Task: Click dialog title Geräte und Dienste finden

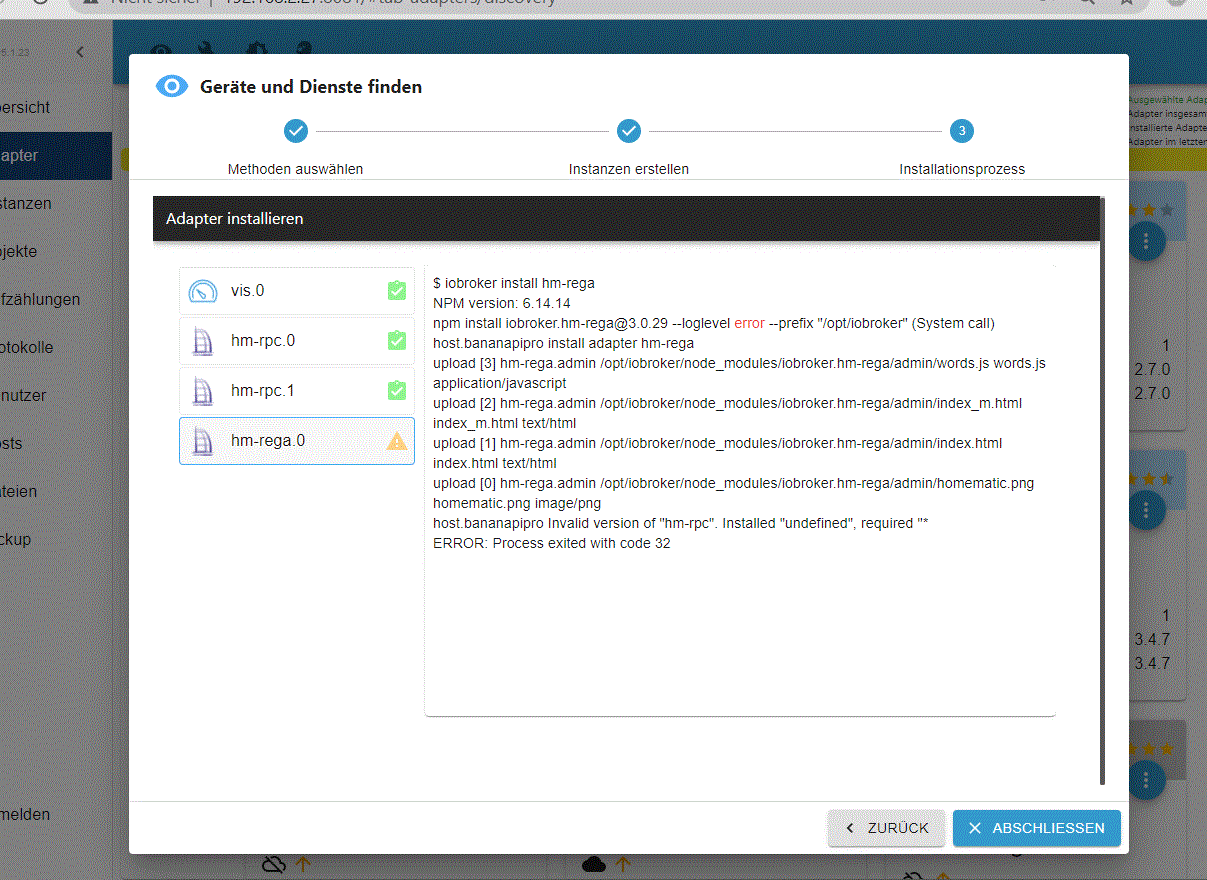Action: coord(311,87)
